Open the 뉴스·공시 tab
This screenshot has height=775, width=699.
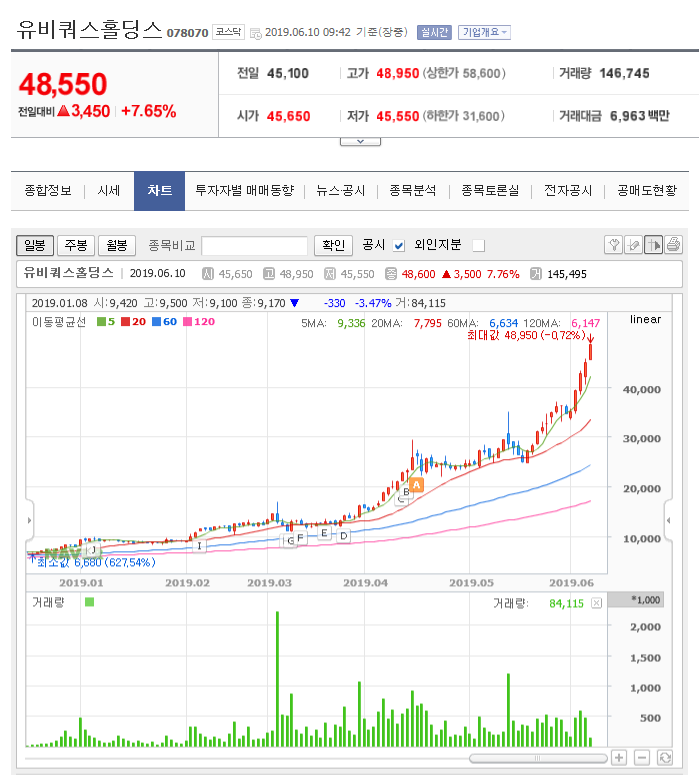(341, 191)
